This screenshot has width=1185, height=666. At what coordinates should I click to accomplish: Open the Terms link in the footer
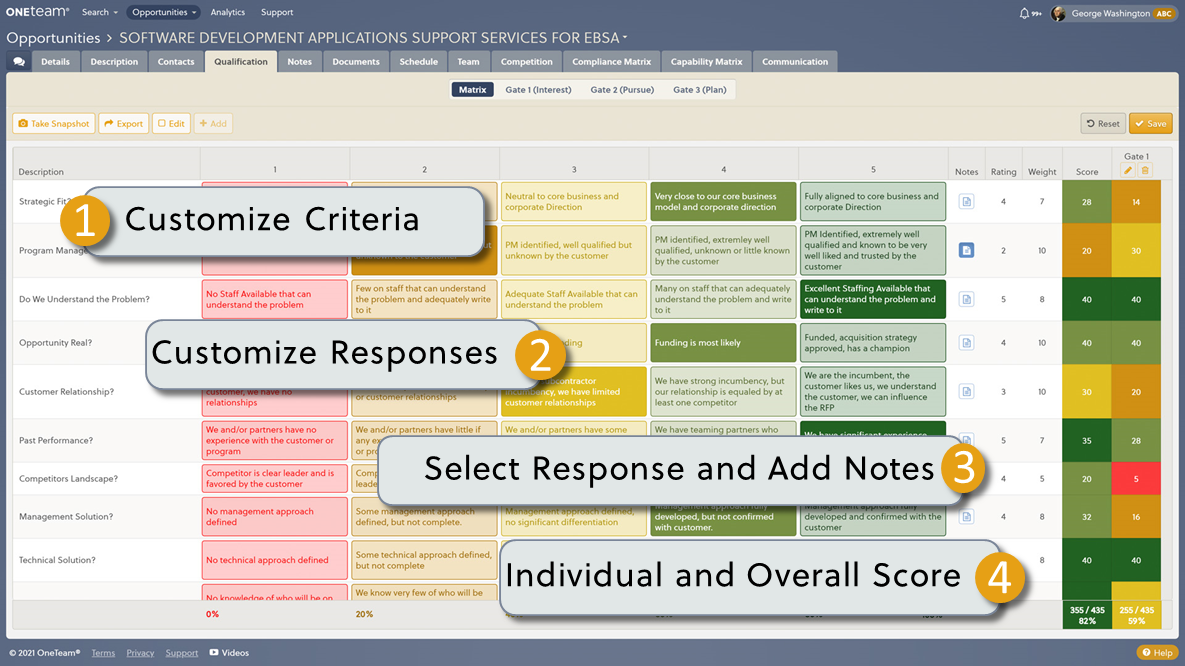click(x=103, y=652)
